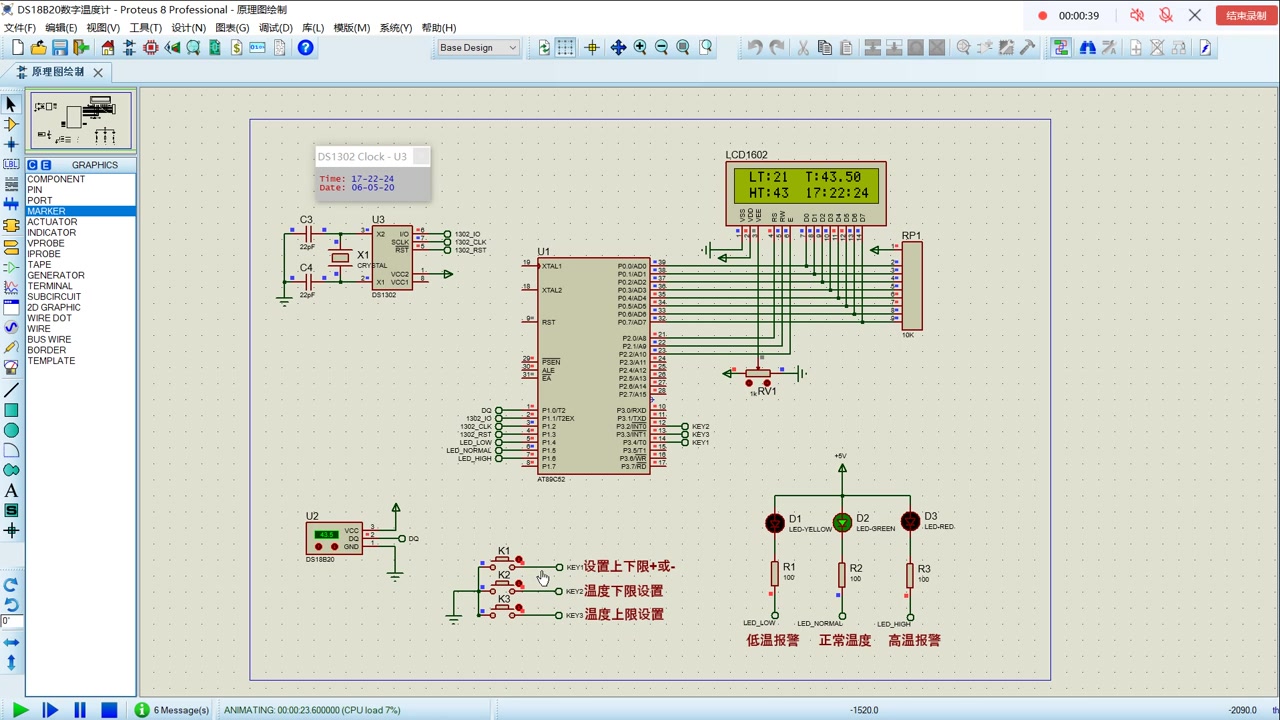Click the home page toolbar icon

(x=108, y=48)
